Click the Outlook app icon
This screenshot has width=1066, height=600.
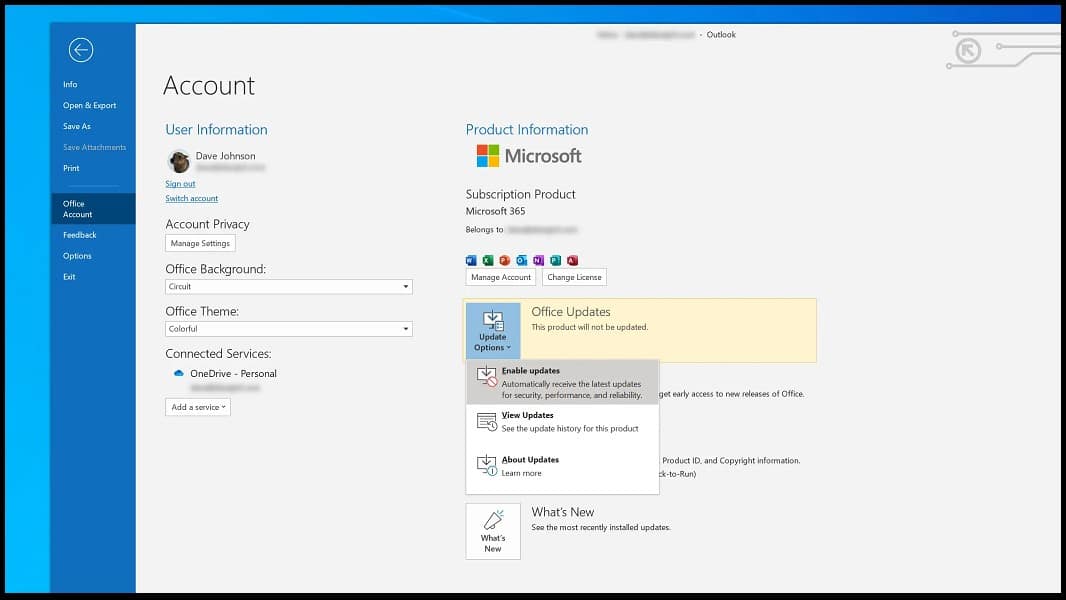click(x=521, y=260)
